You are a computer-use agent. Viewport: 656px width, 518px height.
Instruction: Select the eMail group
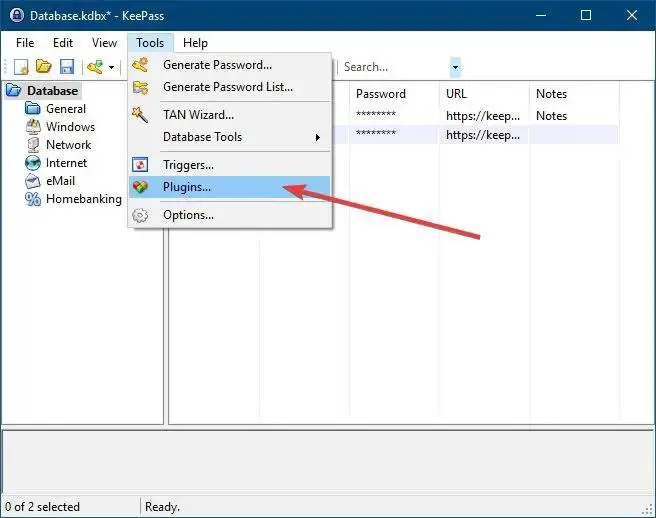point(60,181)
